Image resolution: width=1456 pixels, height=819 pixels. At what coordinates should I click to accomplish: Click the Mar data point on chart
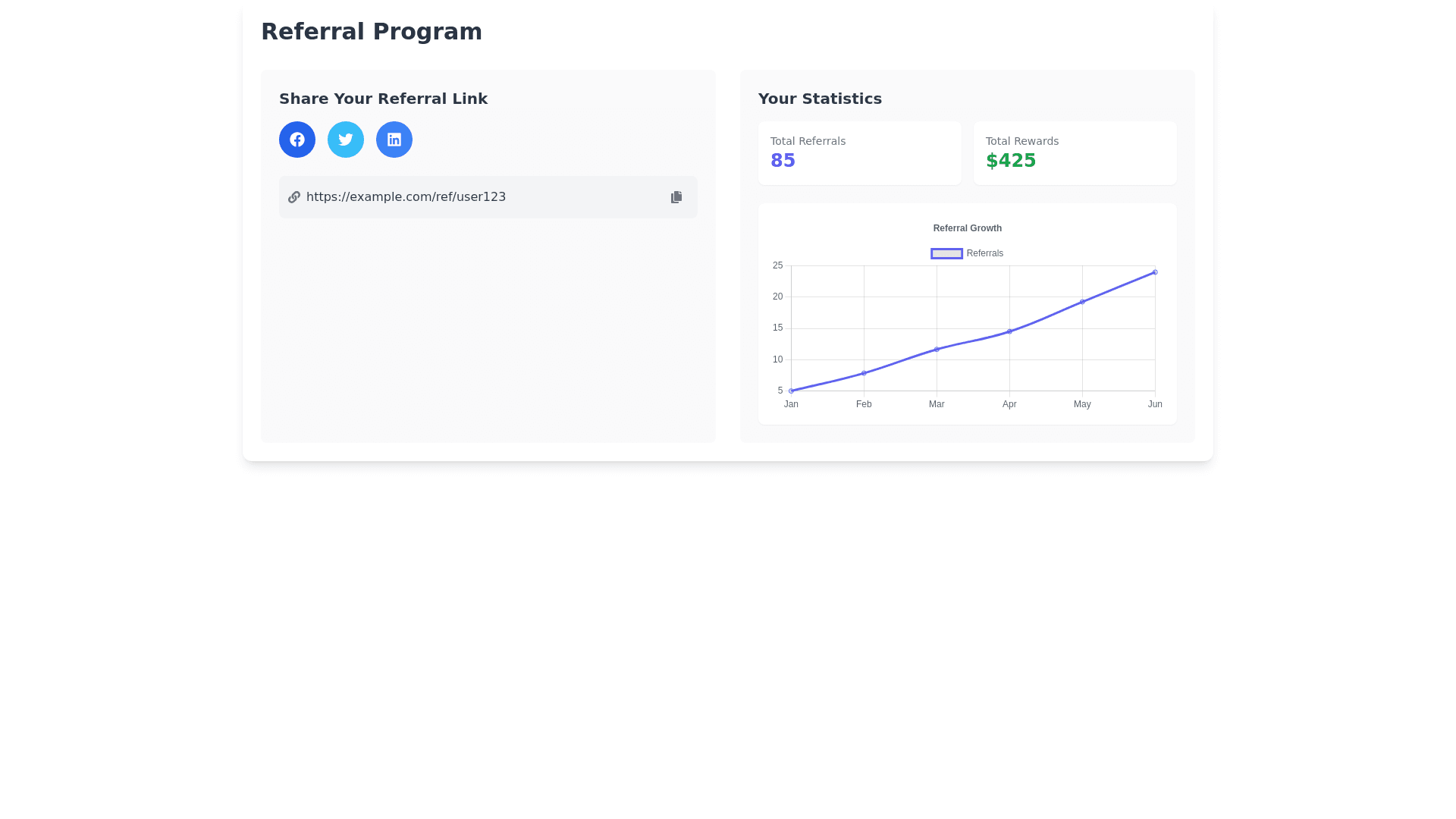pos(937,350)
